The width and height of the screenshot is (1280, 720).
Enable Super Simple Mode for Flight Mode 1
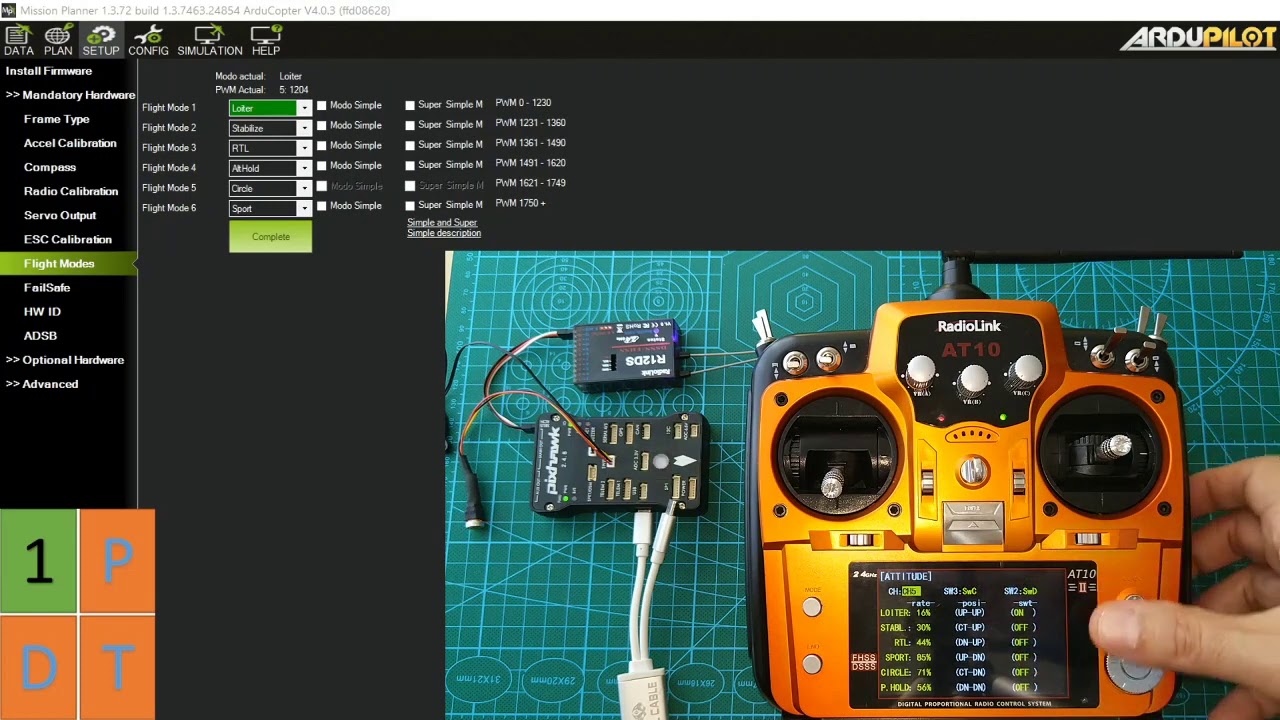point(410,105)
